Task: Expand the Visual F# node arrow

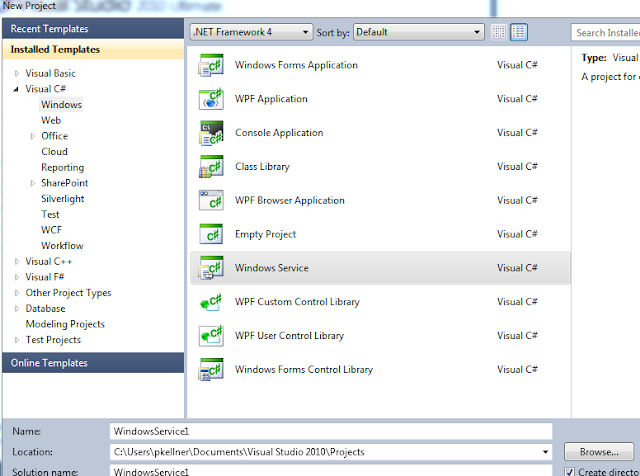Action: click(17, 277)
